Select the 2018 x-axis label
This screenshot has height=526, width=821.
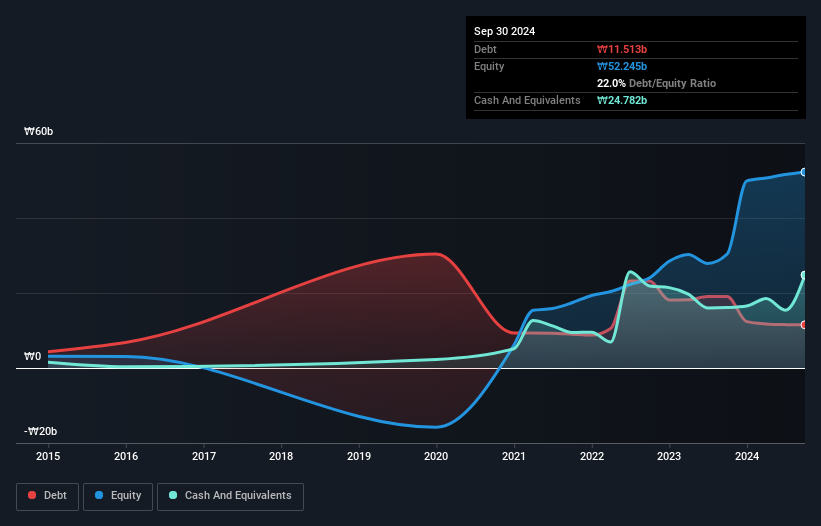click(x=281, y=456)
